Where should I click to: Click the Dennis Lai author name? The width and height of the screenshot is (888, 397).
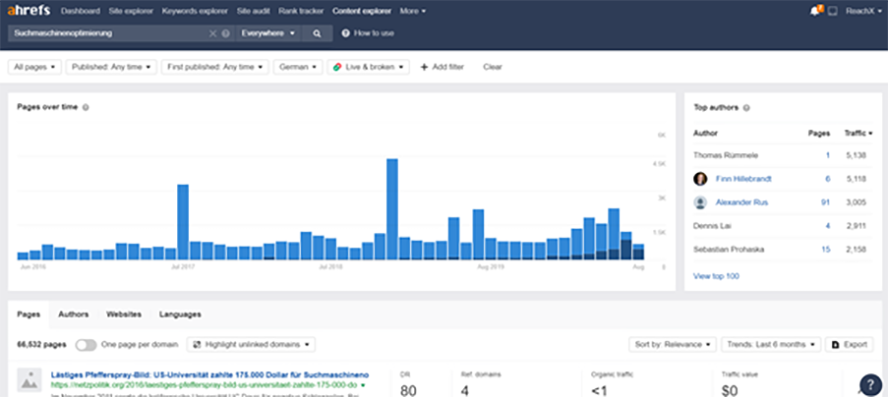[711, 225]
